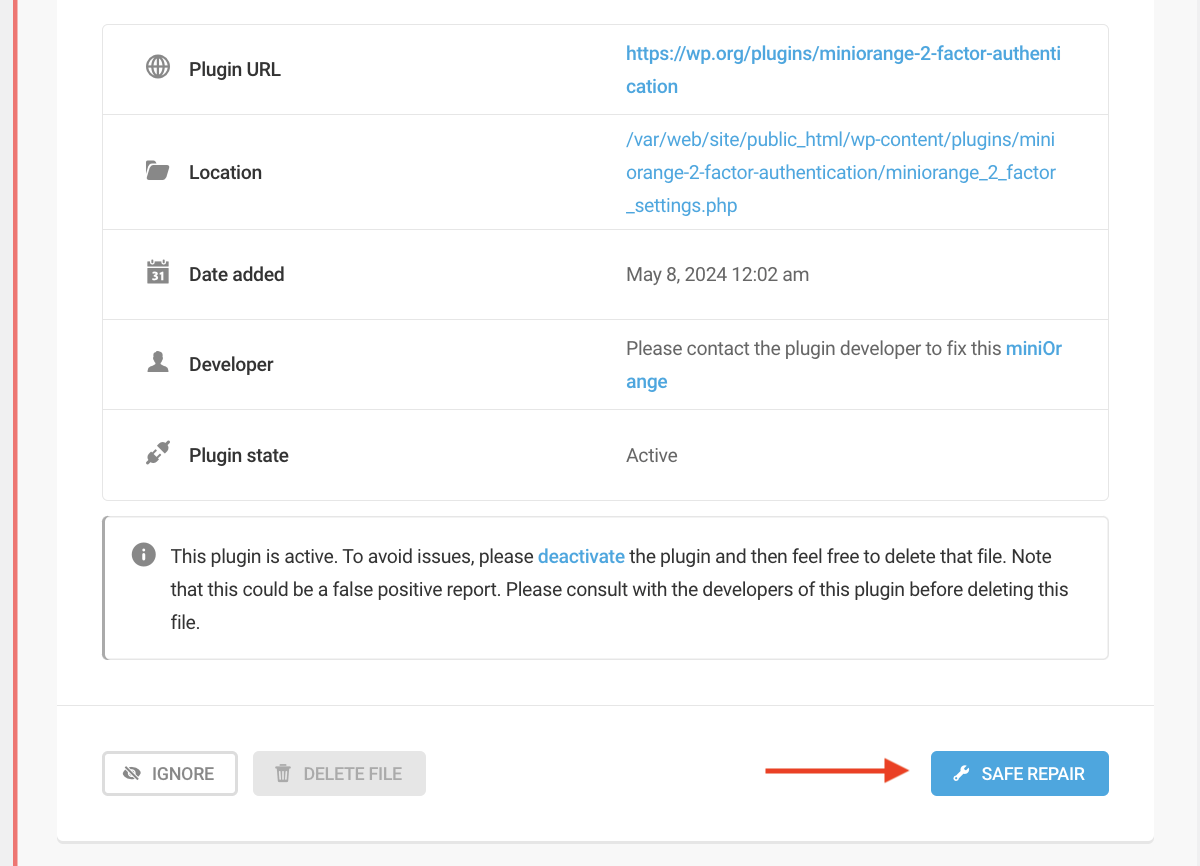Follow the miniOrange developer link
This screenshot has height=866, width=1200.
click(1033, 349)
